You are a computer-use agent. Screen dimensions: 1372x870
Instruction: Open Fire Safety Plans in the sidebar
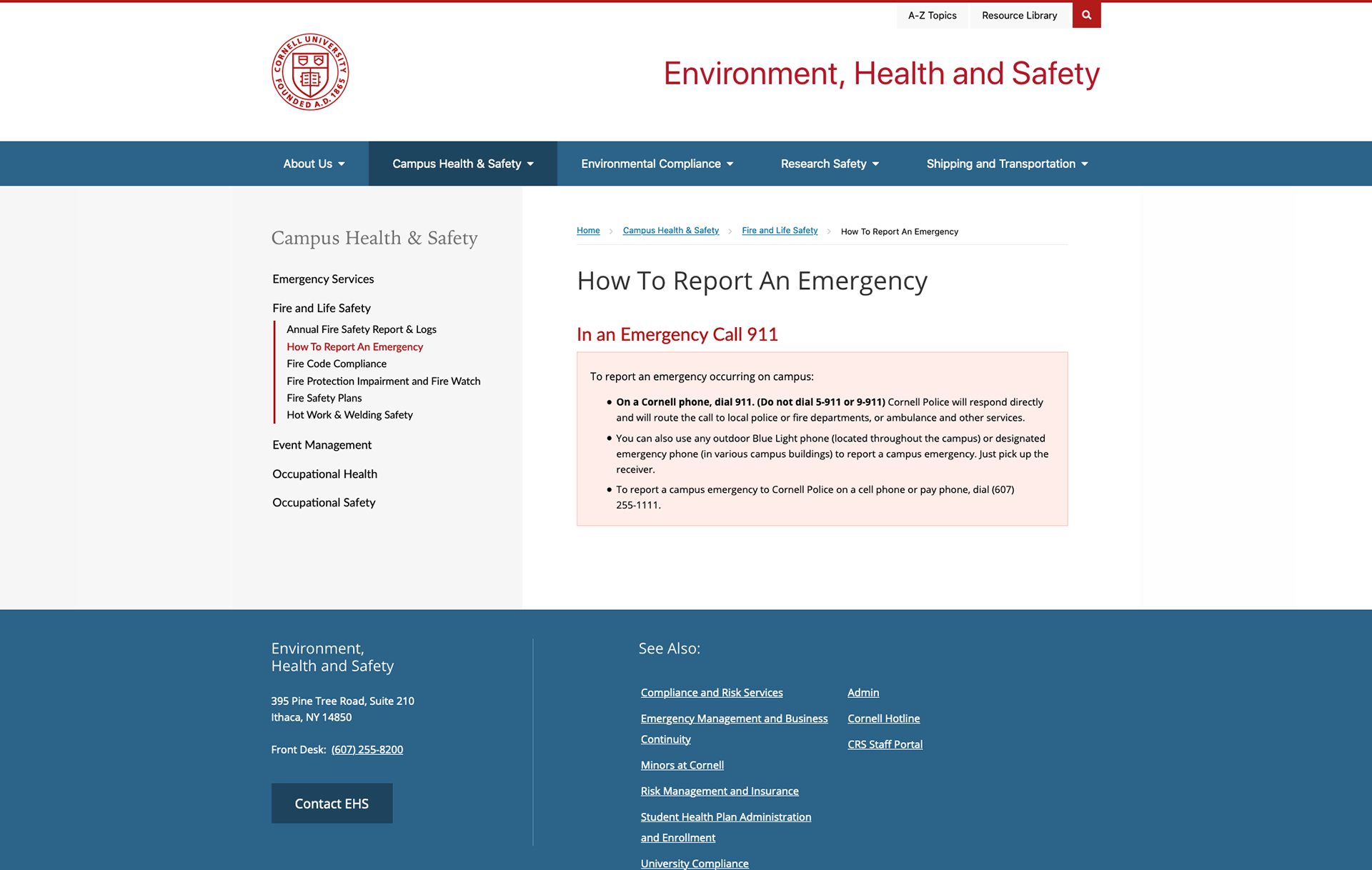pos(324,398)
